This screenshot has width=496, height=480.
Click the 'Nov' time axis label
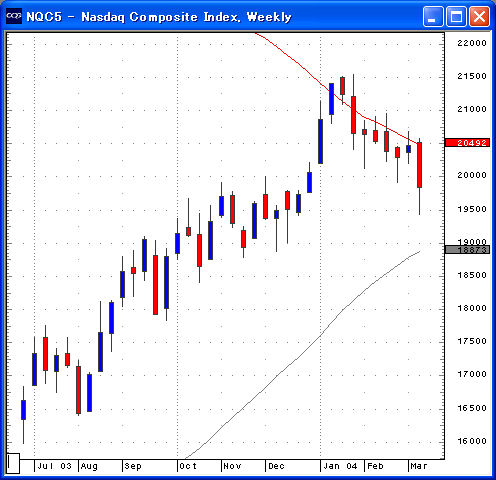232,466
